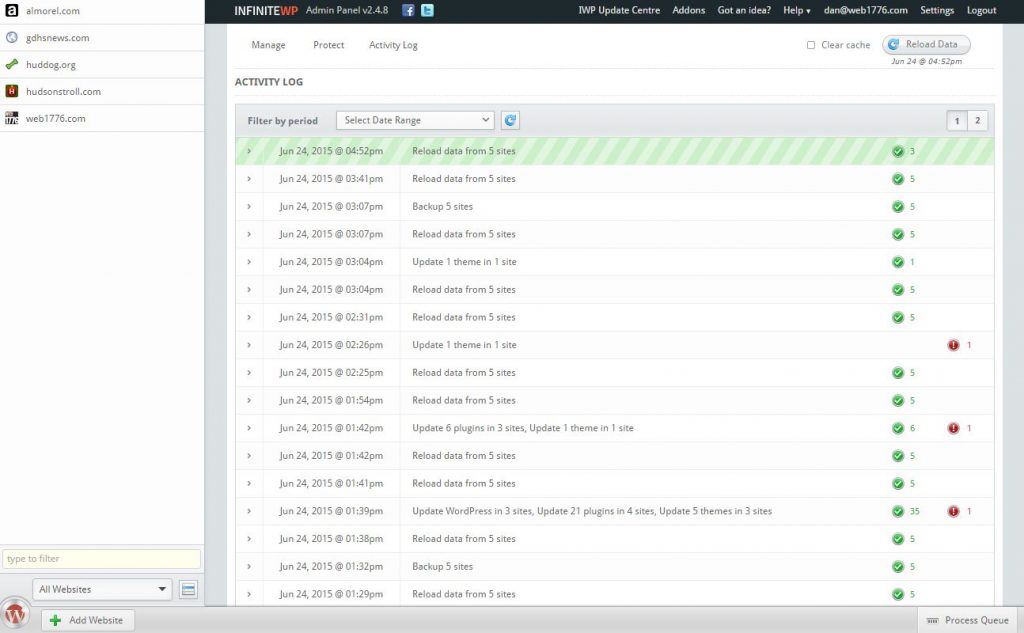The height and width of the screenshot is (633, 1024).
Task: Click success check on 01:32pm Backup row
Action: 898,567
